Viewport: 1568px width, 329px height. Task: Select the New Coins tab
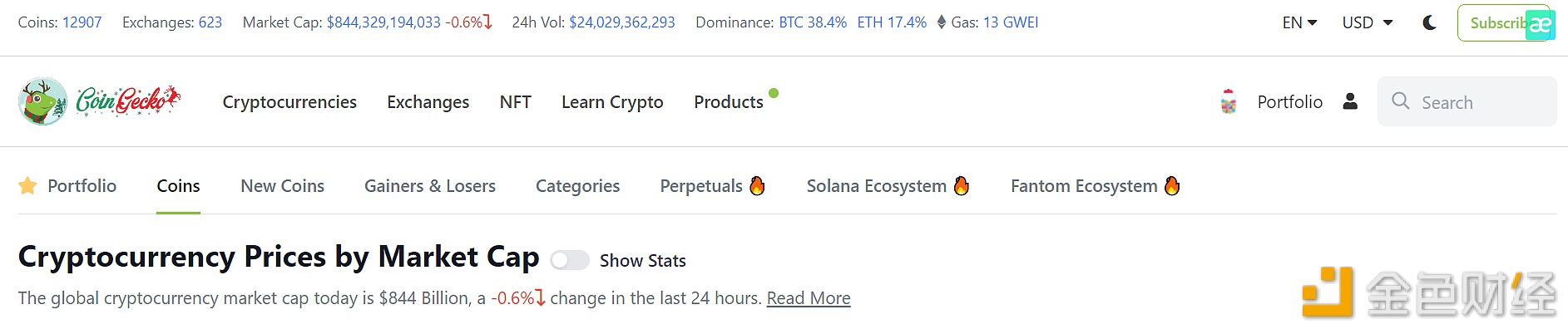283,185
